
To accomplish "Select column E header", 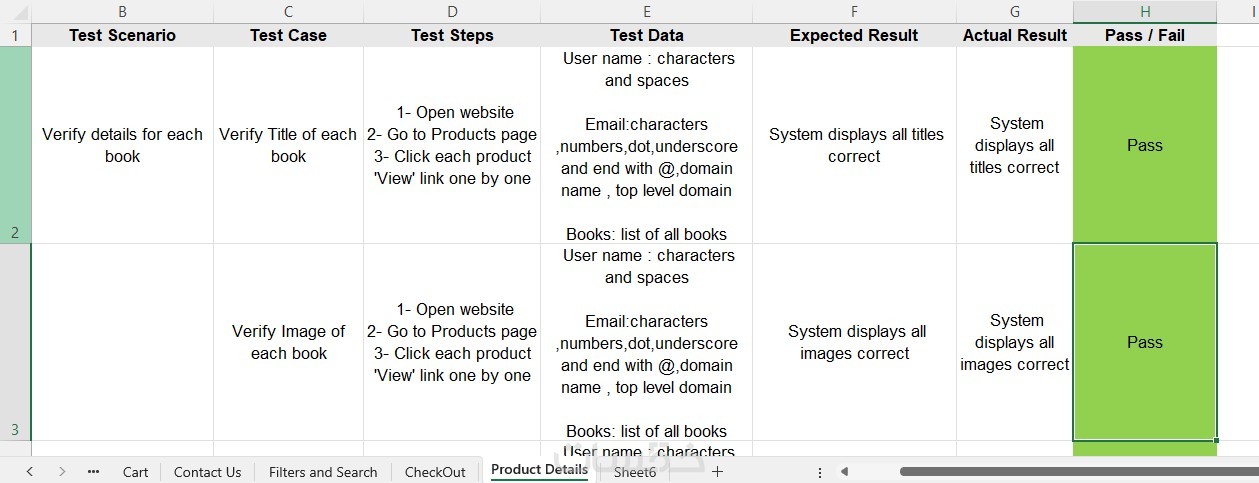I will pyautogui.click(x=647, y=12).
